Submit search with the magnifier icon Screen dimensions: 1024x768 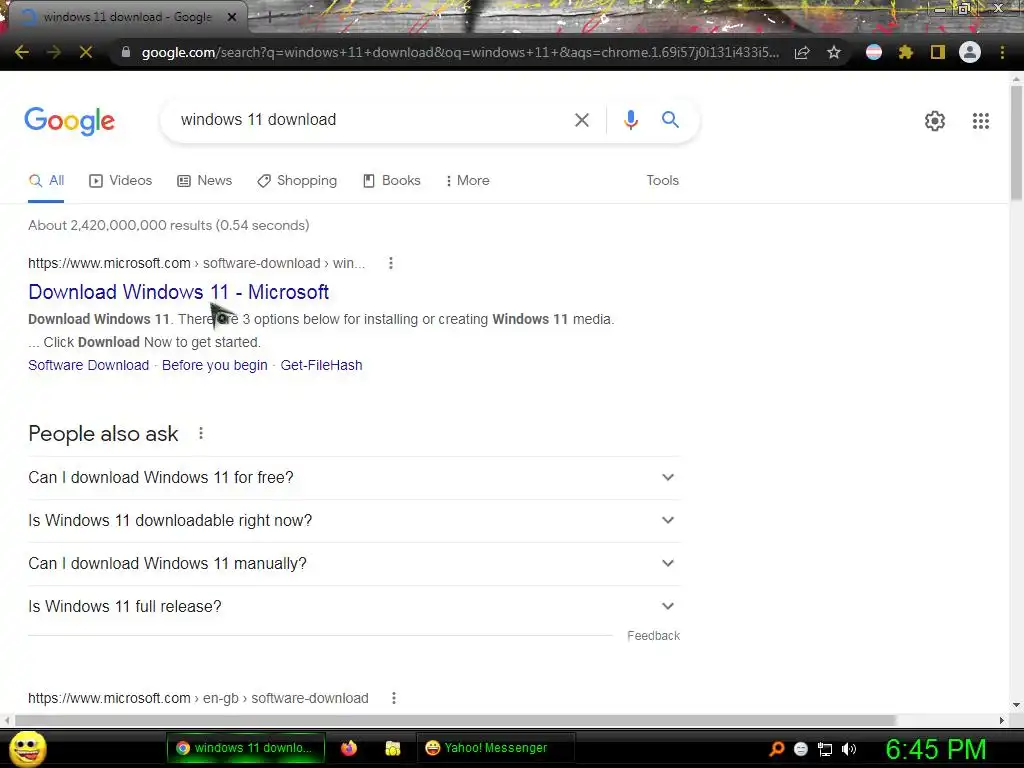[670, 120]
